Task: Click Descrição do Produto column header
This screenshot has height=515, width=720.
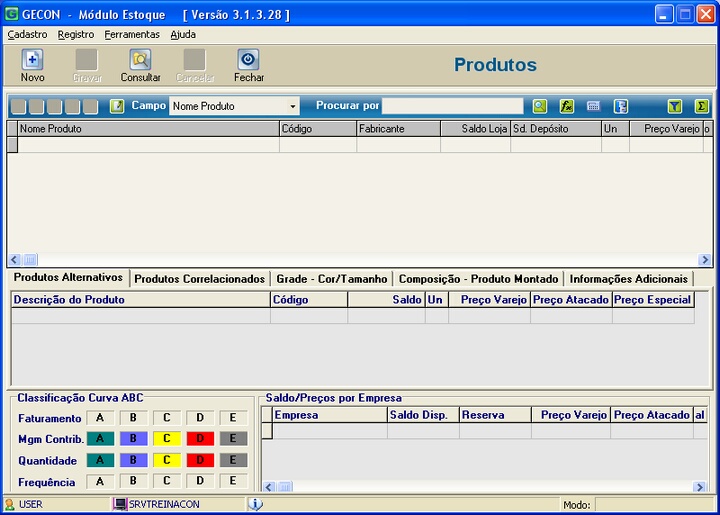Action: point(141,300)
